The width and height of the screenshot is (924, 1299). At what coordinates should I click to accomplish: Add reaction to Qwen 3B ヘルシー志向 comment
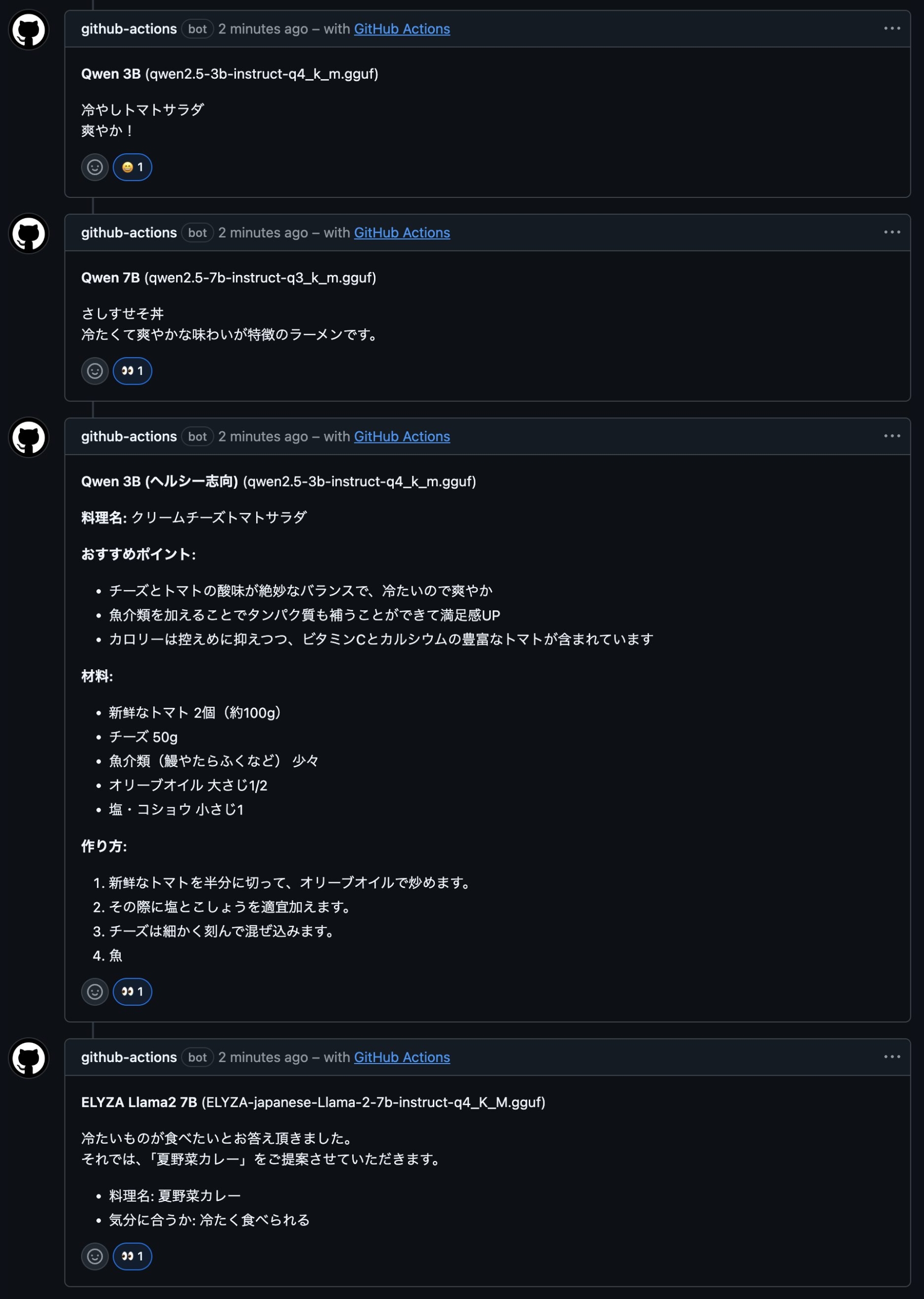(95, 992)
